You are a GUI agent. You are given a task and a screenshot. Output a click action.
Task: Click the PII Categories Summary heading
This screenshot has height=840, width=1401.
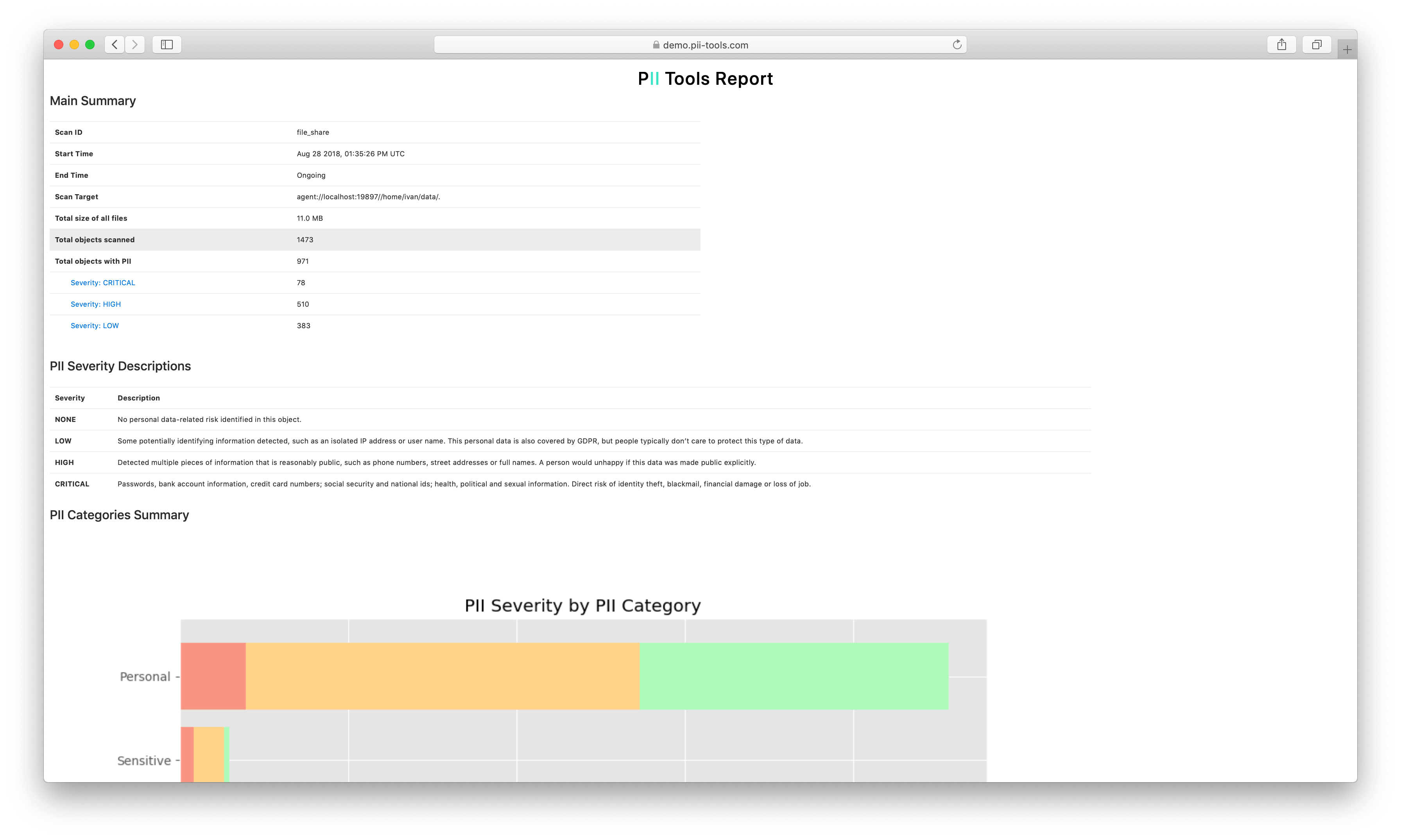120,515
